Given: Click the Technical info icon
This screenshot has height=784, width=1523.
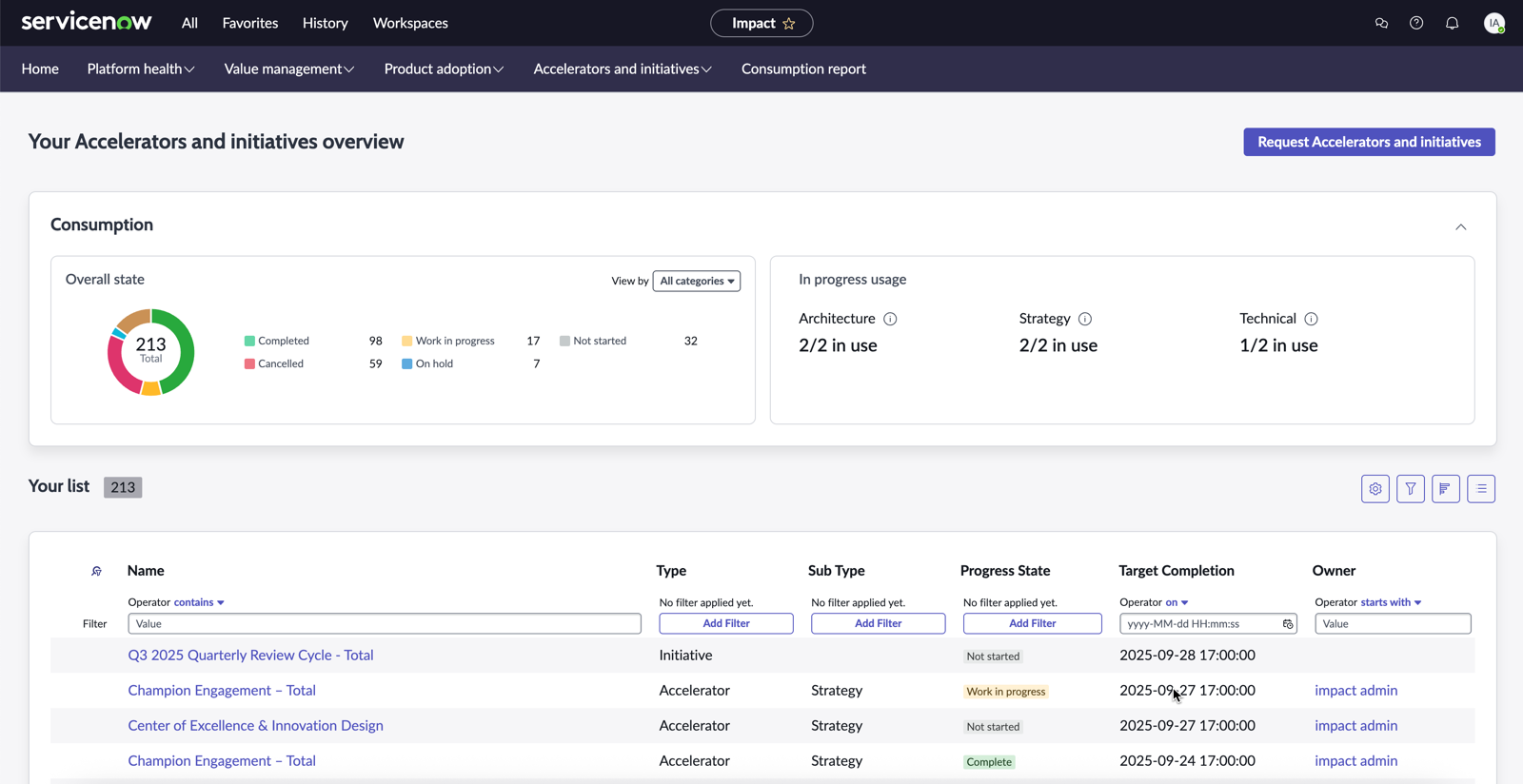Looking at the screenshot, I should coord(1311,319).
